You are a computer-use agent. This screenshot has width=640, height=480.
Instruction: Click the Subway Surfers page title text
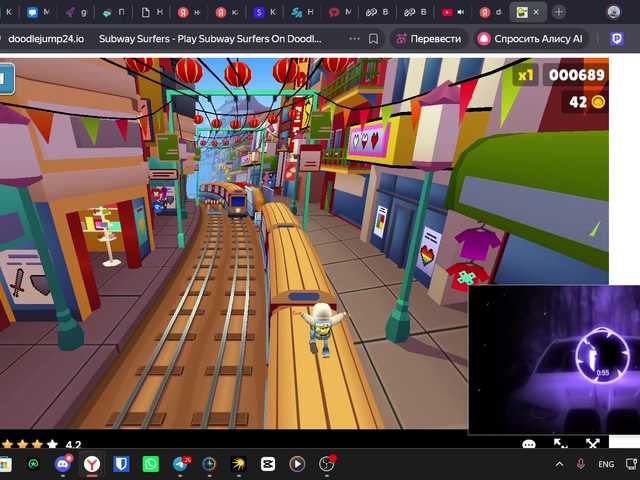[210, 39]
